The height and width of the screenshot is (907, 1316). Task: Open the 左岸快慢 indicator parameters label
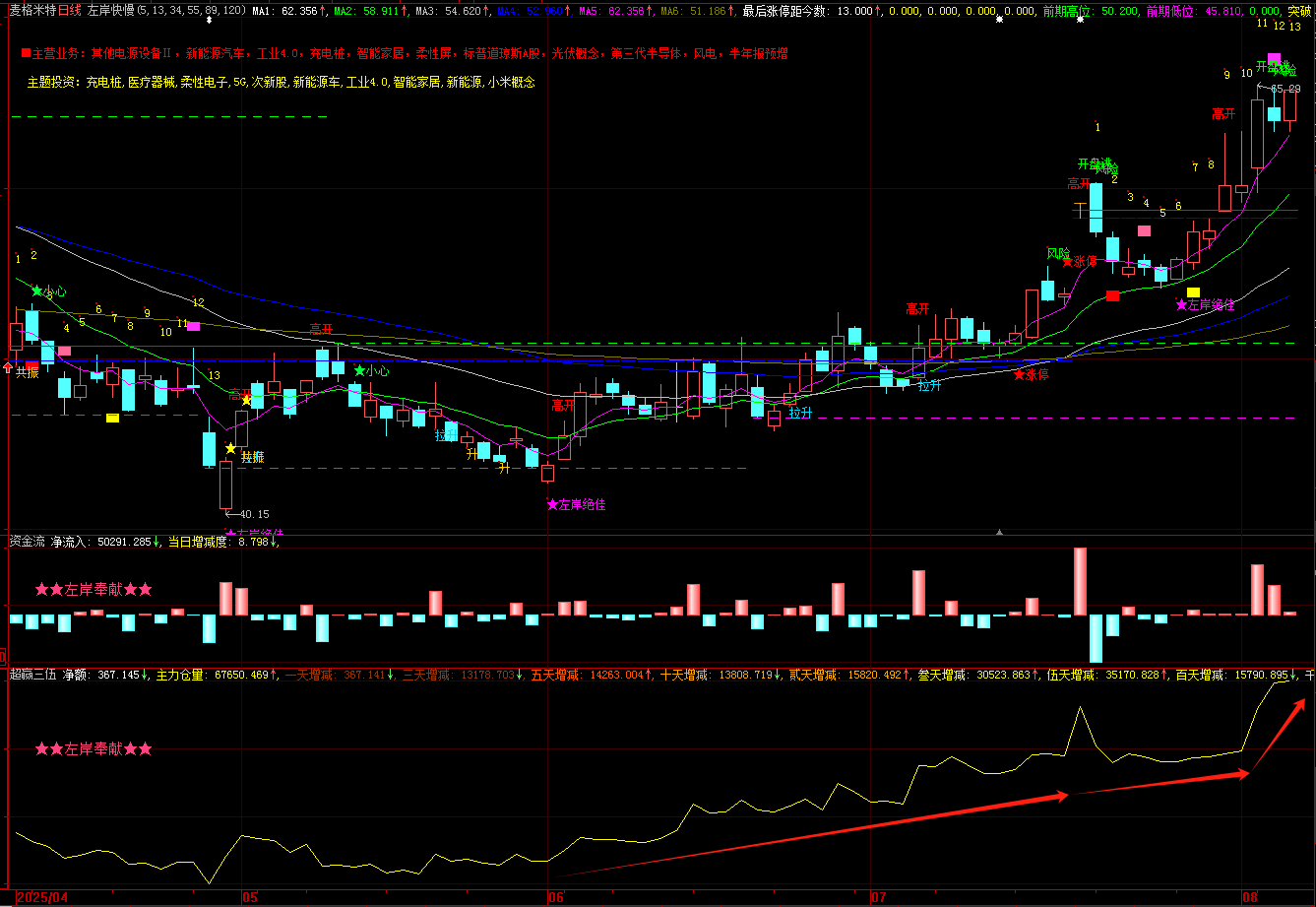pyautogui.click(x=166, y=11)
